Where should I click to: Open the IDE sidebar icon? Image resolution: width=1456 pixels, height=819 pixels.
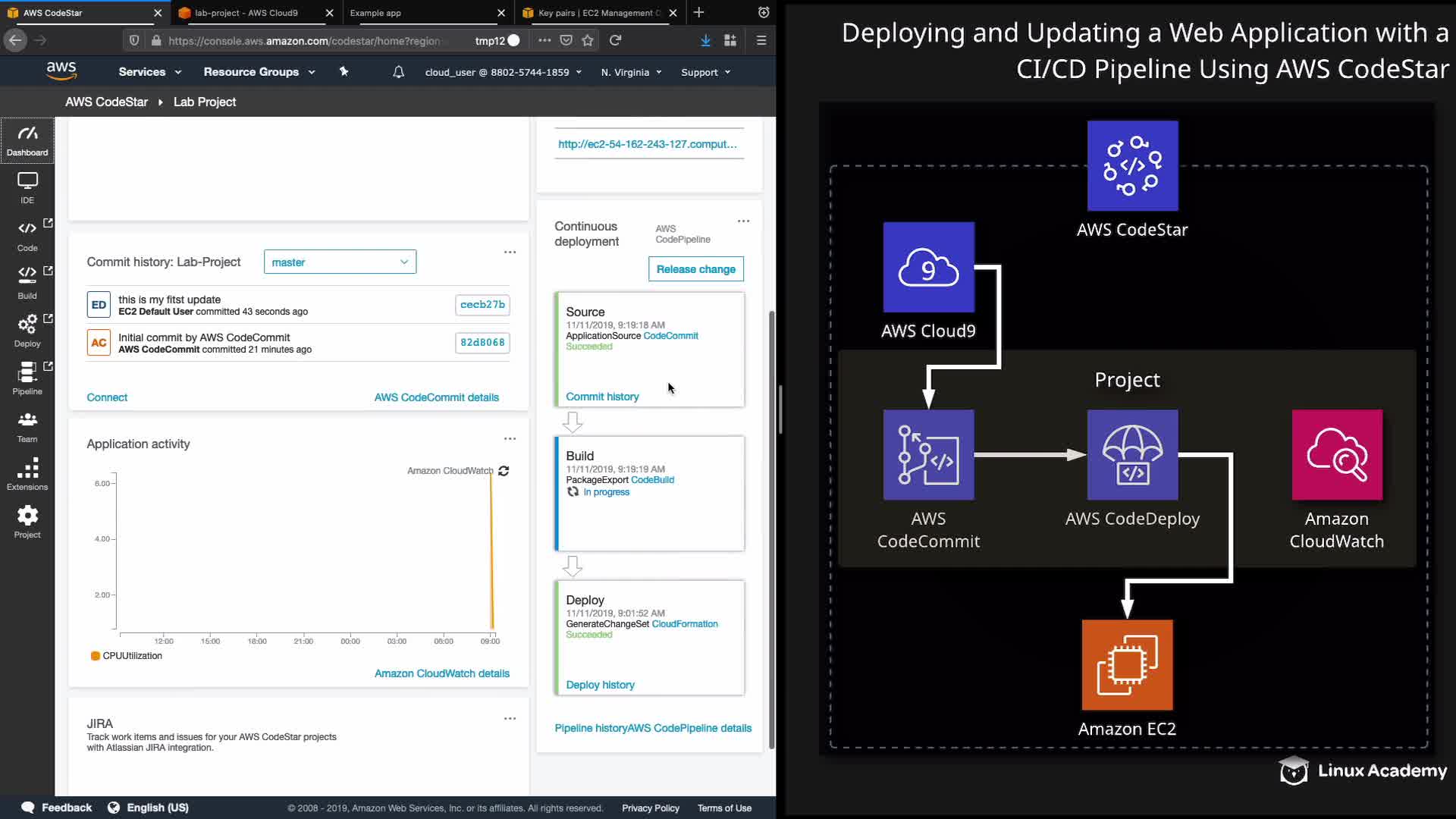coord(27,187)
